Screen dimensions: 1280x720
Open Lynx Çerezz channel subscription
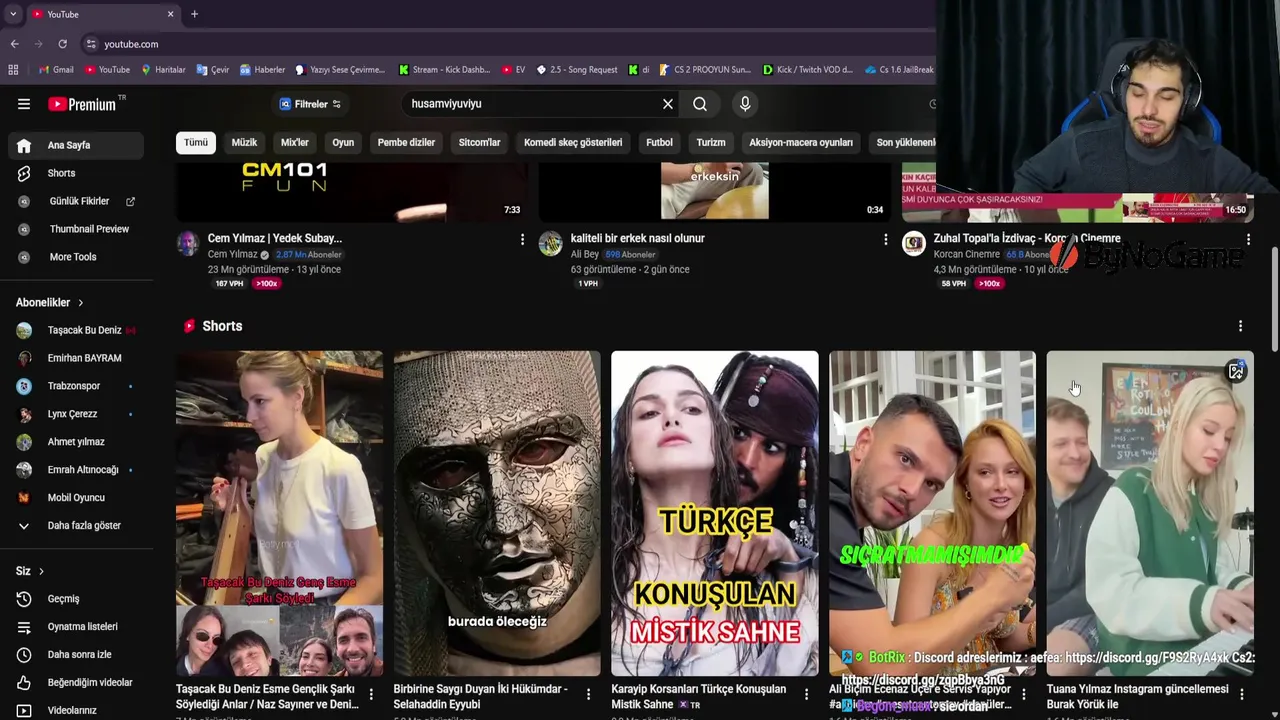[x=76, y=414]
